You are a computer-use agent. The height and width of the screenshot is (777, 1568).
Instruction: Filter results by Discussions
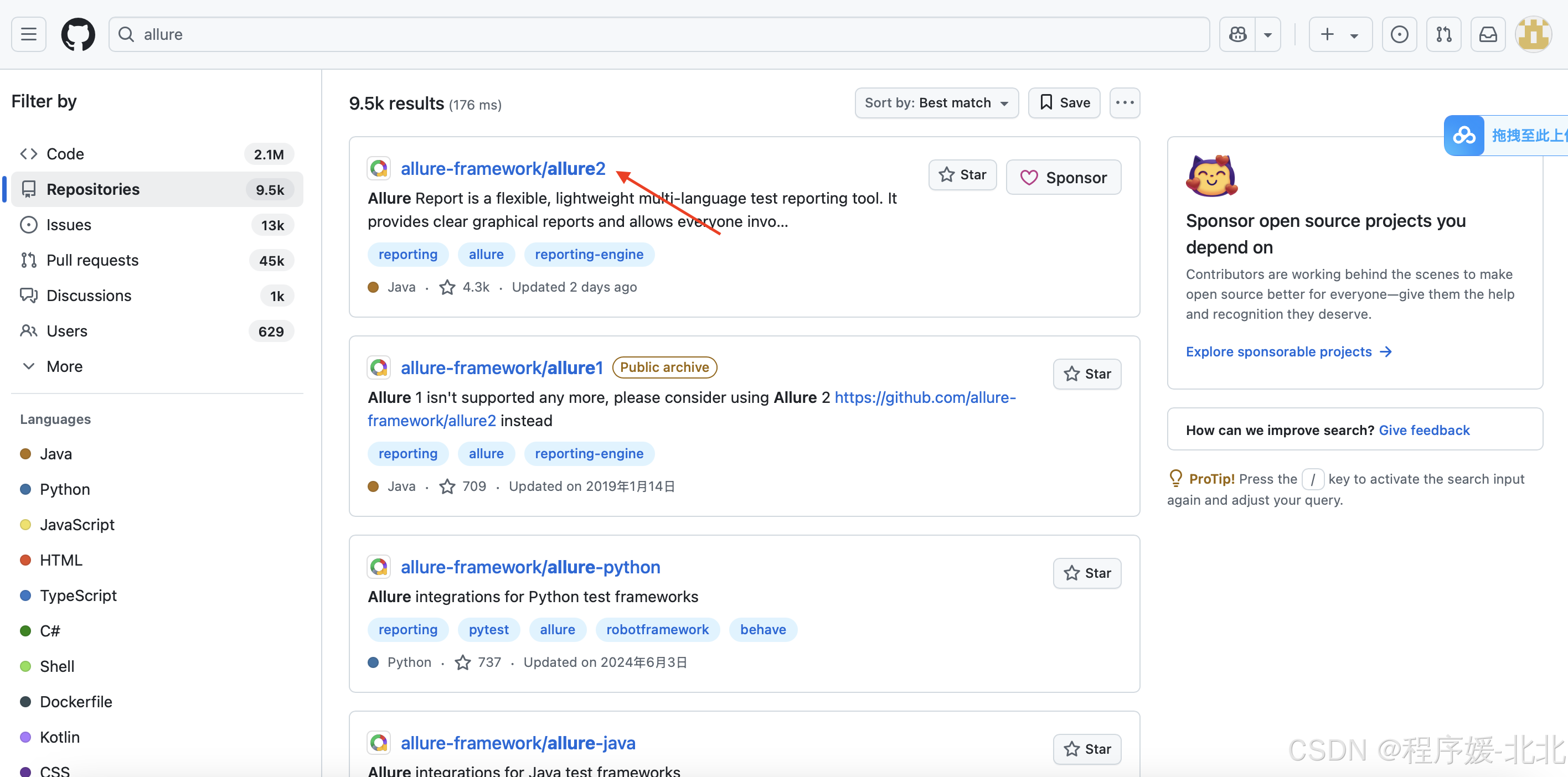pos(157,296)
